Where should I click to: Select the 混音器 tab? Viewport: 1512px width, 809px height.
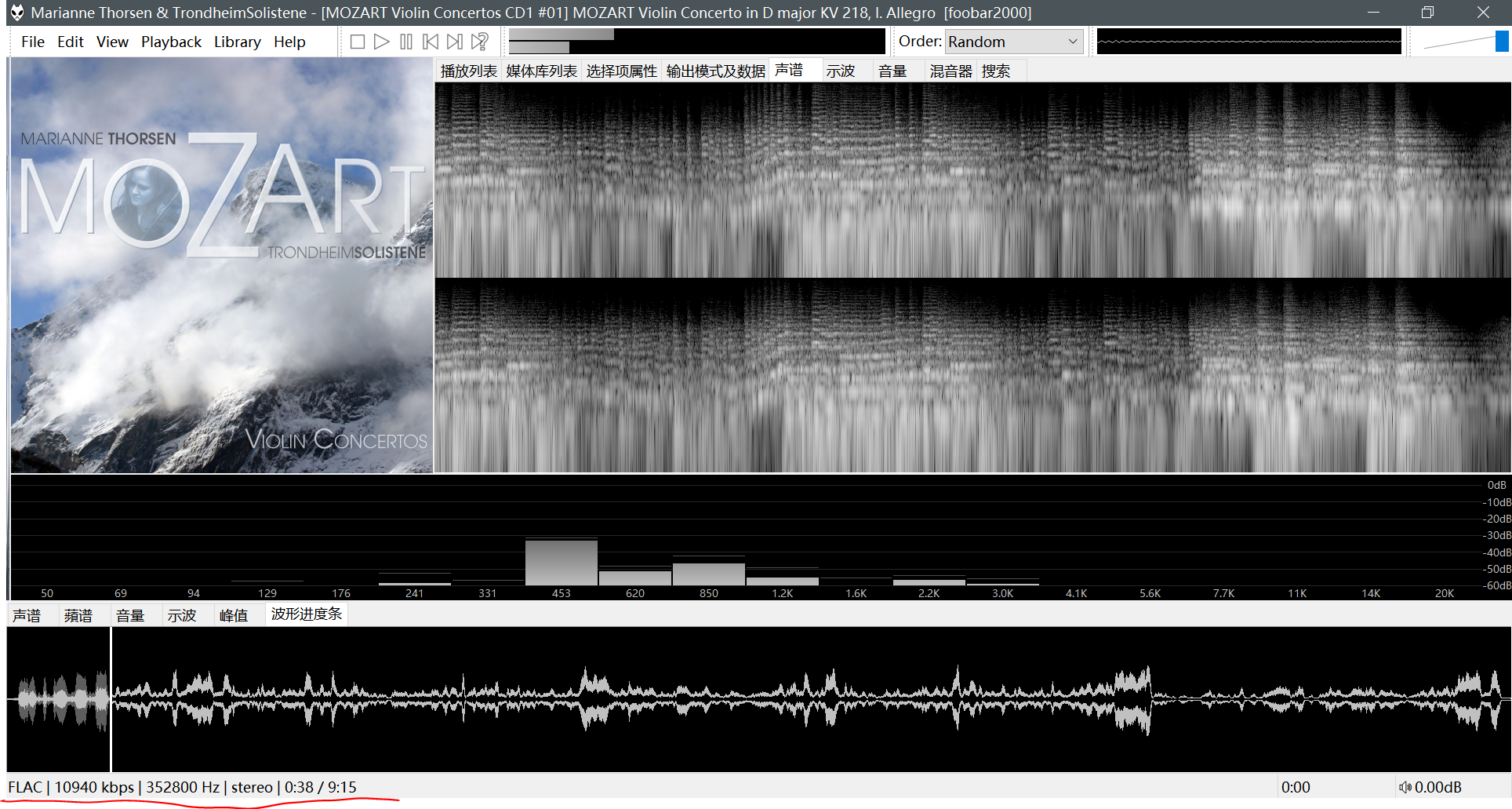coord(950,71)
